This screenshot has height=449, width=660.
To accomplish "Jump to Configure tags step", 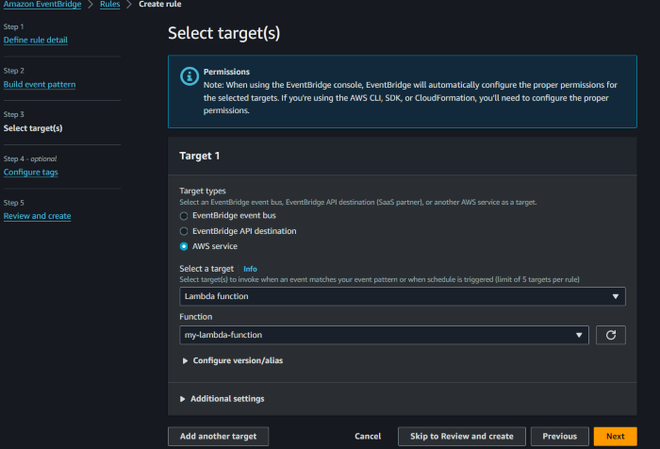I will pyautogui.click(x=31, y=172).
